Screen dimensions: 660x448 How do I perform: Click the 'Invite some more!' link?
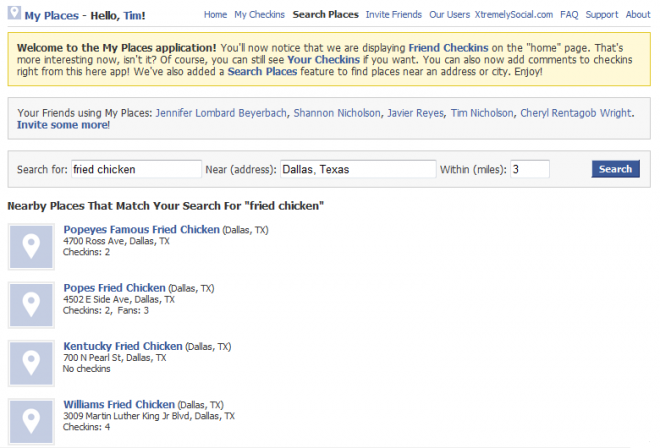(63, 125)
